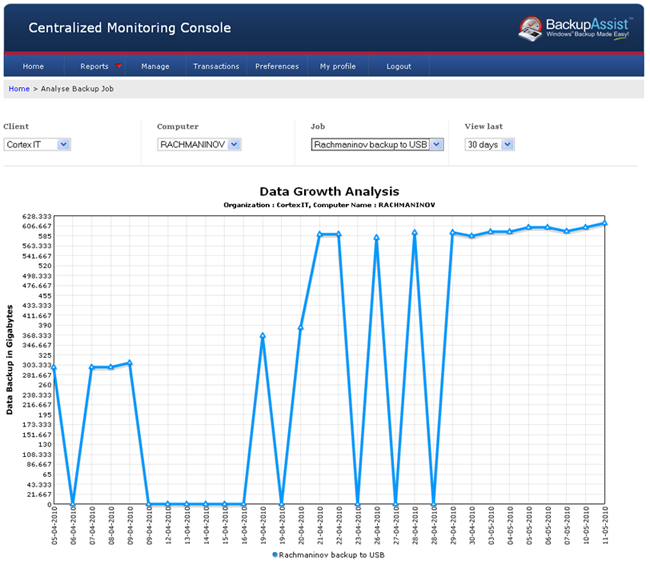Click the data point at 11-05-2010

pyautogui.click(x=605, y=223)
